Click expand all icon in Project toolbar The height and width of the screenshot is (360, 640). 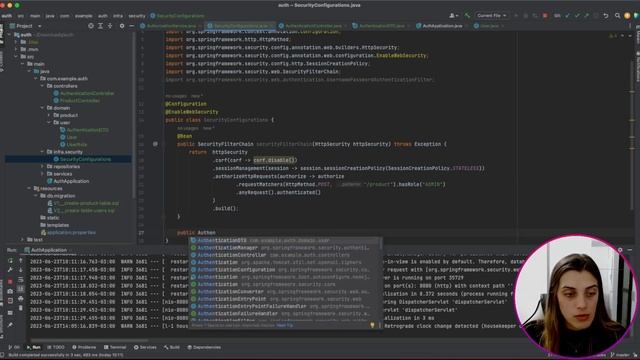click(x=100, y=26)
